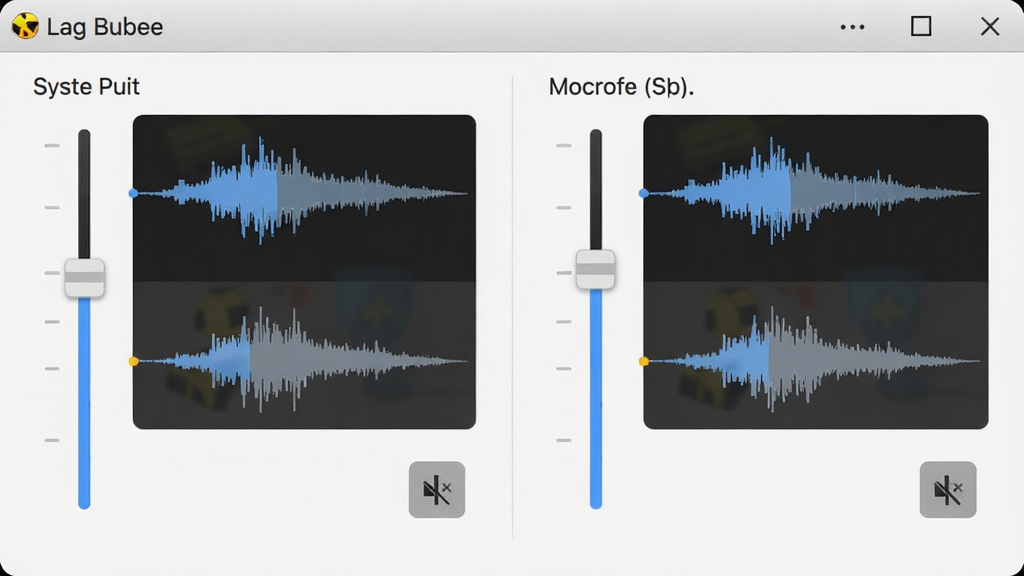Click the Mocrofe upper waveform display
The height and width of the screenshot is (576, 1024).
[816, 199]
